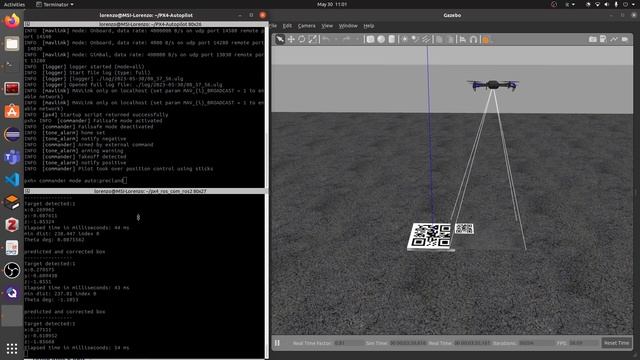Screen dimensions: 640x360
Task: Open Firefox from the dock
Action: 12,20
